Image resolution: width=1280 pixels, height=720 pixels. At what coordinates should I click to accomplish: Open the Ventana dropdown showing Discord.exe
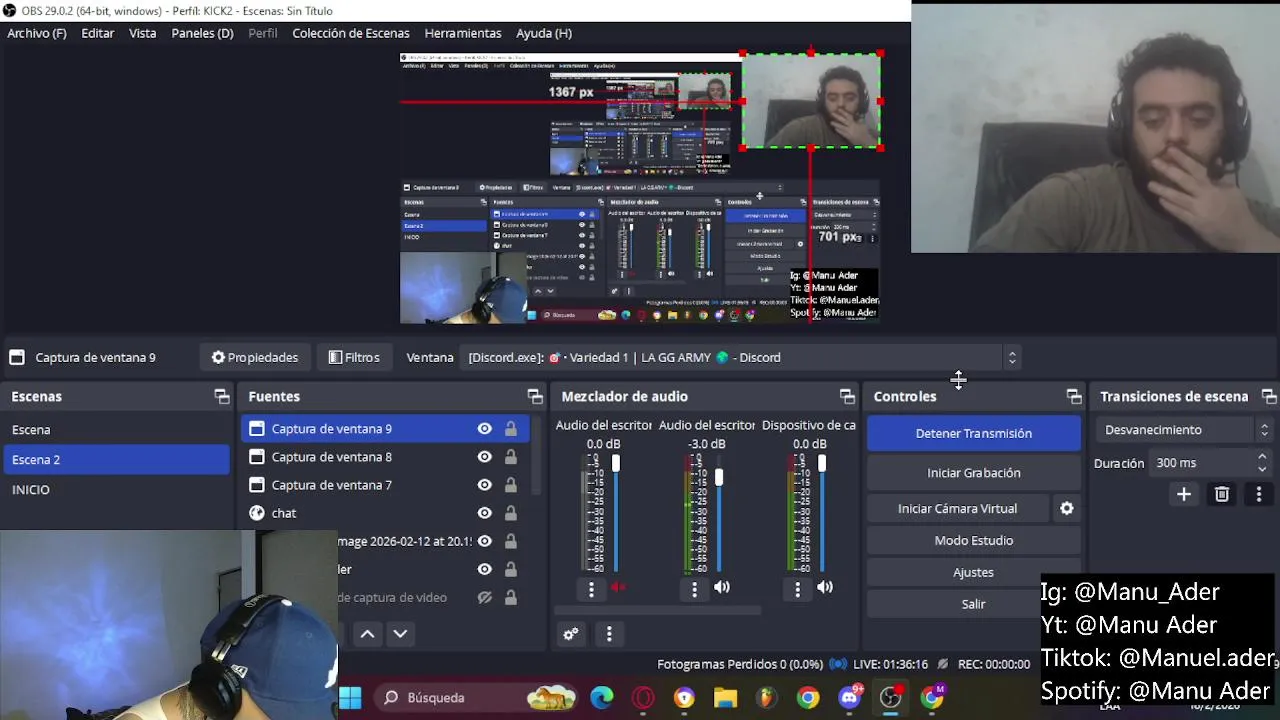pyautogui.click(x=740, y=357)
